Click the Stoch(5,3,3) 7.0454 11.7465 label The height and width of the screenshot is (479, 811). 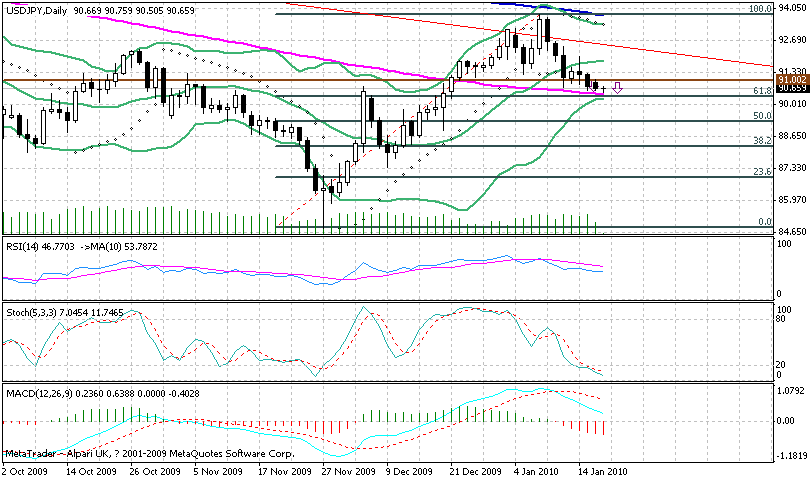[x=65, y=313]
